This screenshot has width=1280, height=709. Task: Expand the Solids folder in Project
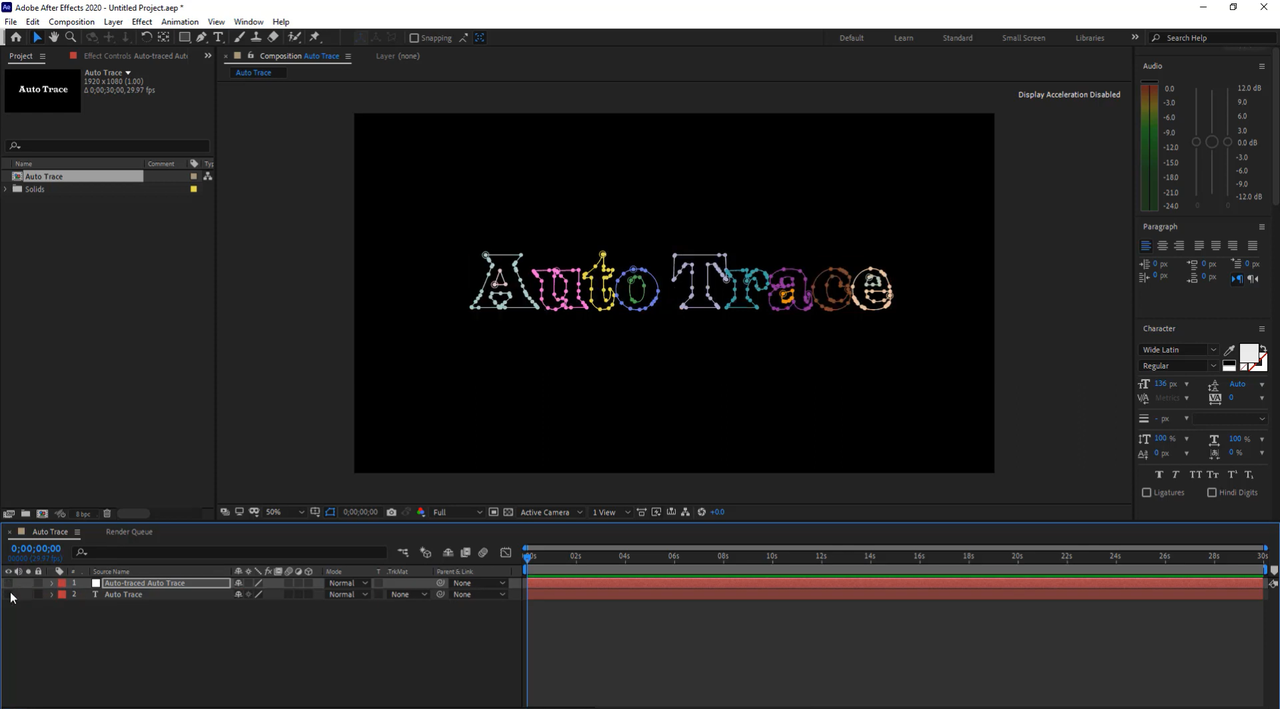click(6, 189)
